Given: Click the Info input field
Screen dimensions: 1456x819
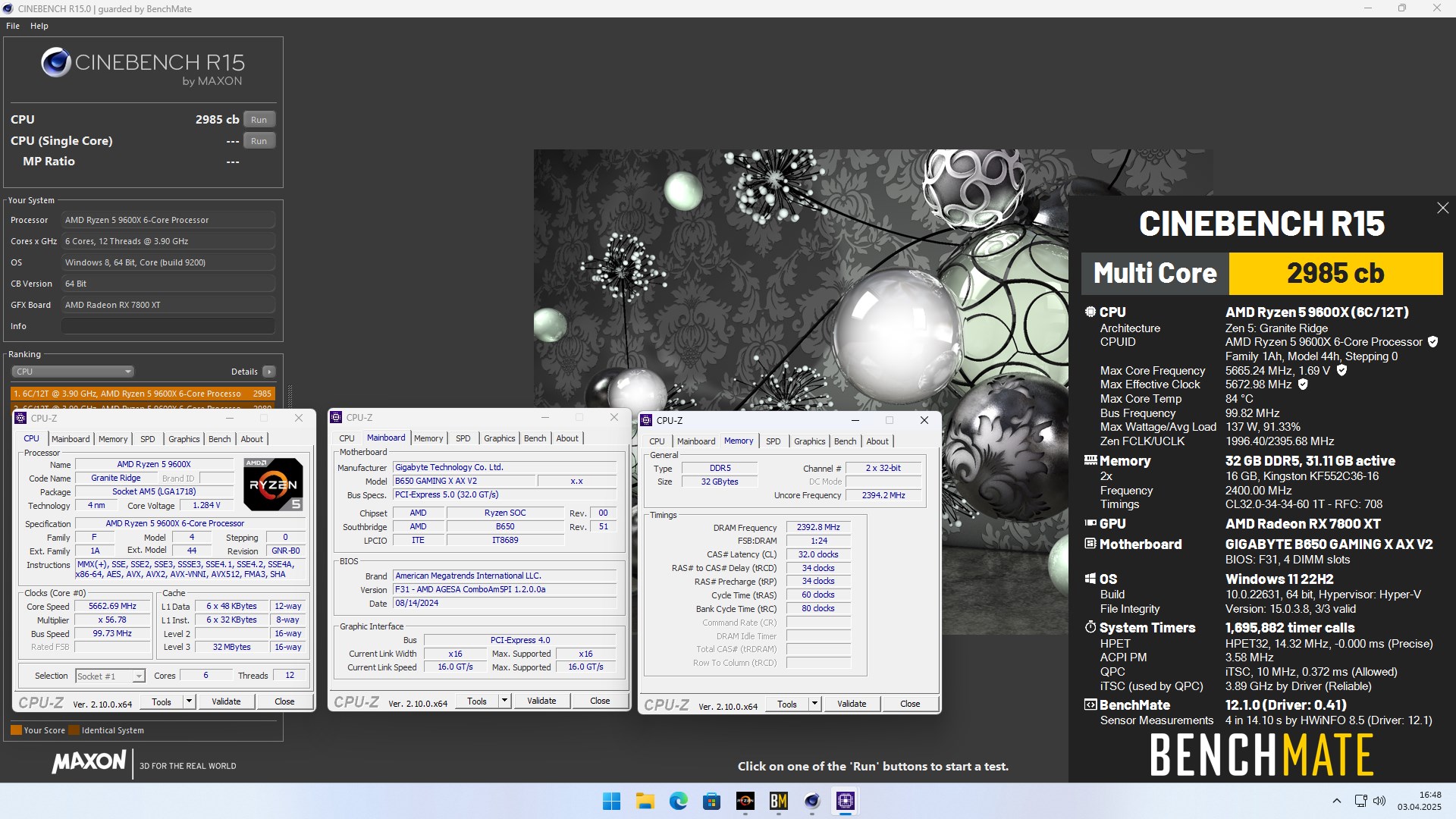Looking at the screenshot, I should [168, 326].
